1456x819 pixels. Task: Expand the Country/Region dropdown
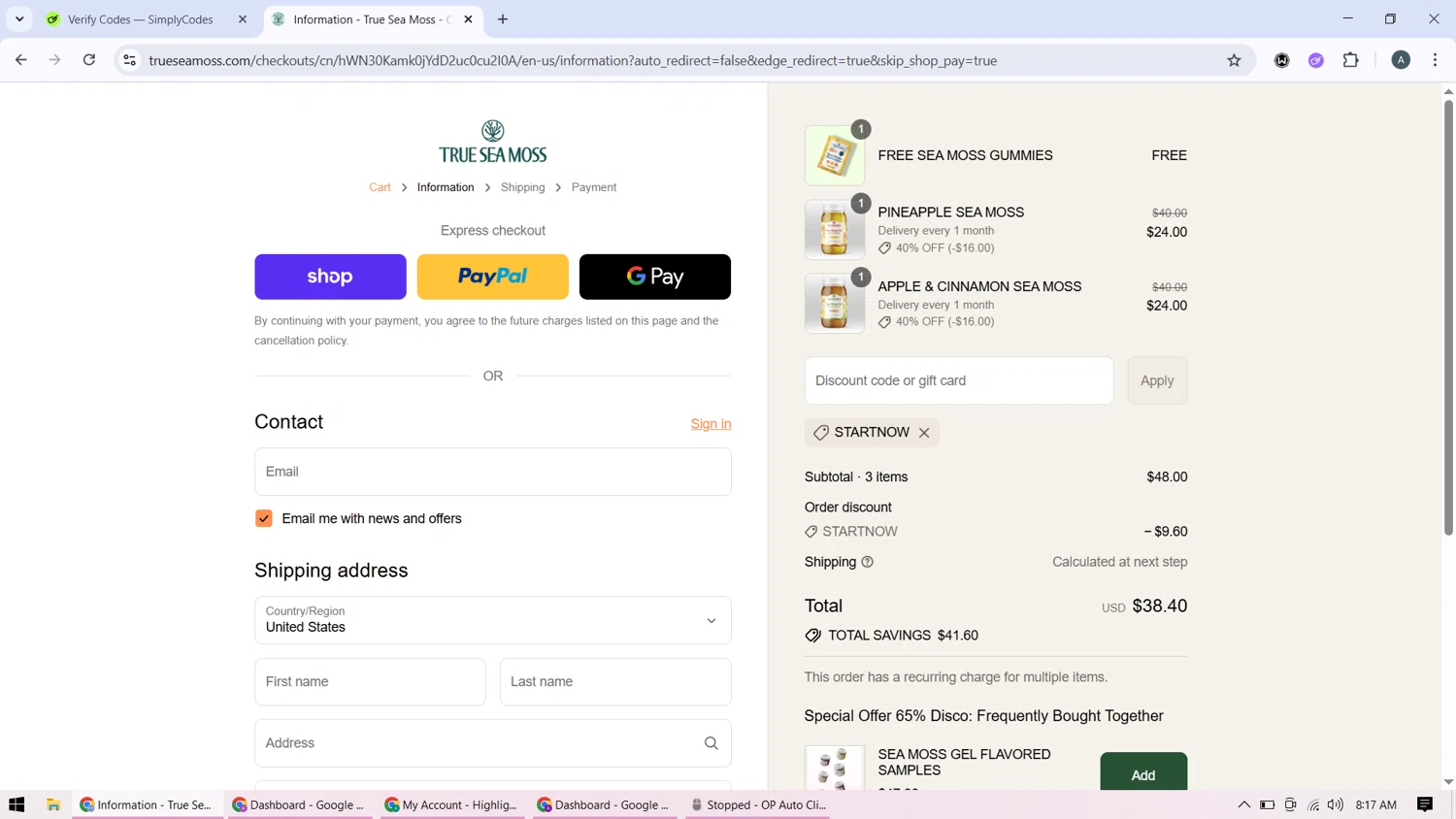point(492,620)
